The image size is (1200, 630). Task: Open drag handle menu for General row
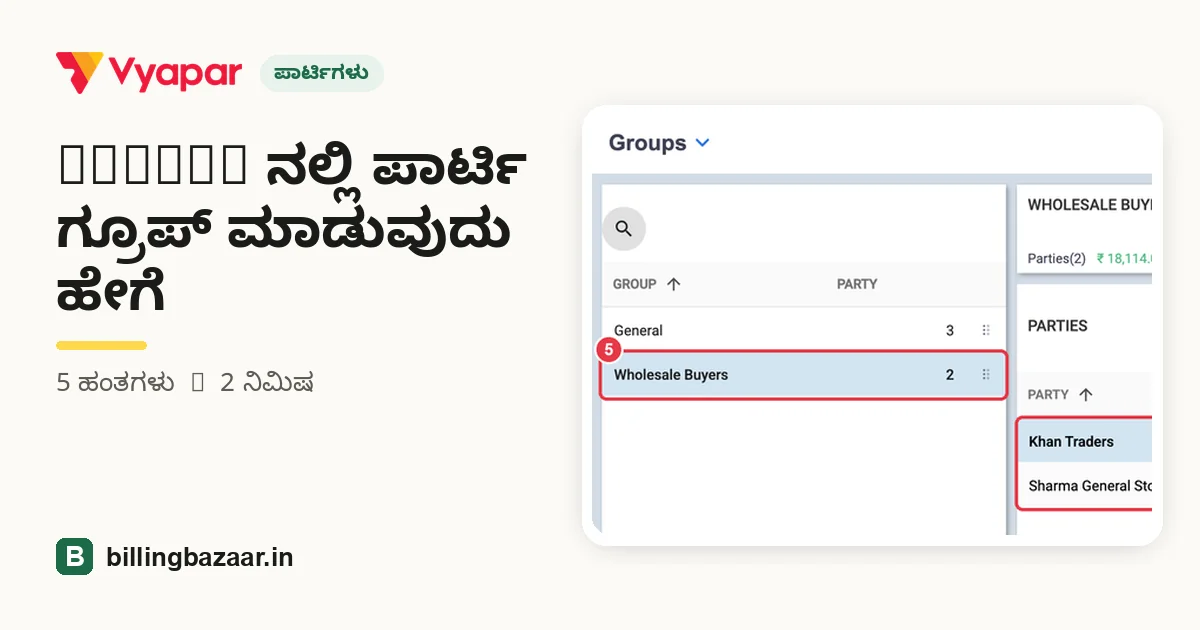pyautogui.click(x=986, y=331)
